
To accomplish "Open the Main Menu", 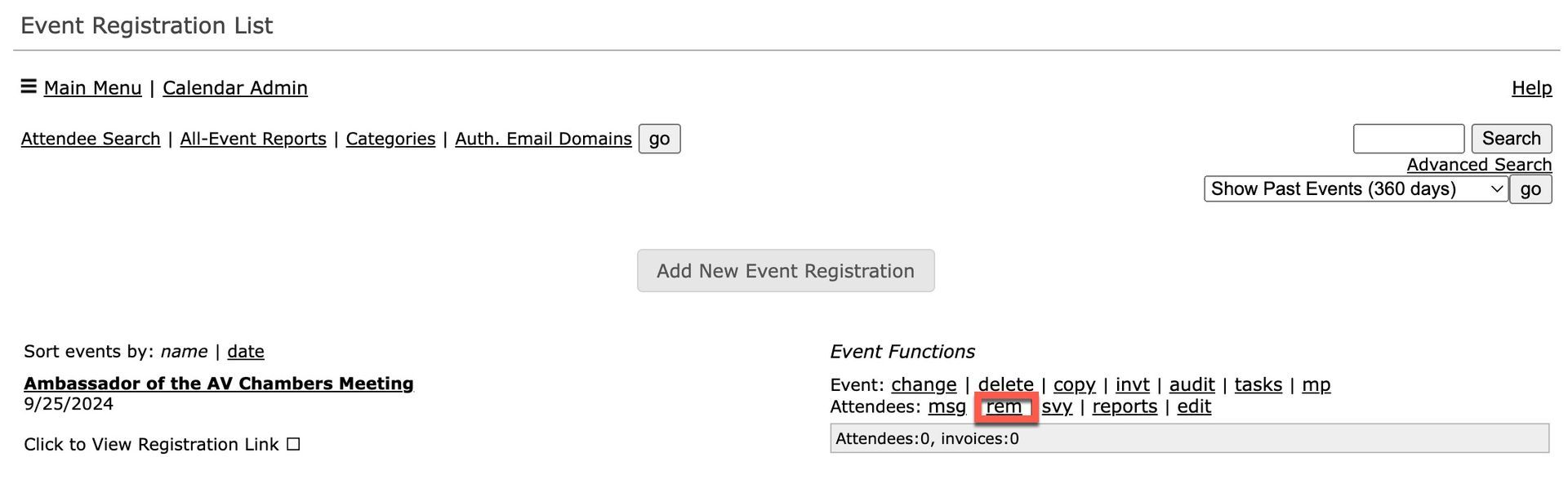I will [x=93, y=87].
